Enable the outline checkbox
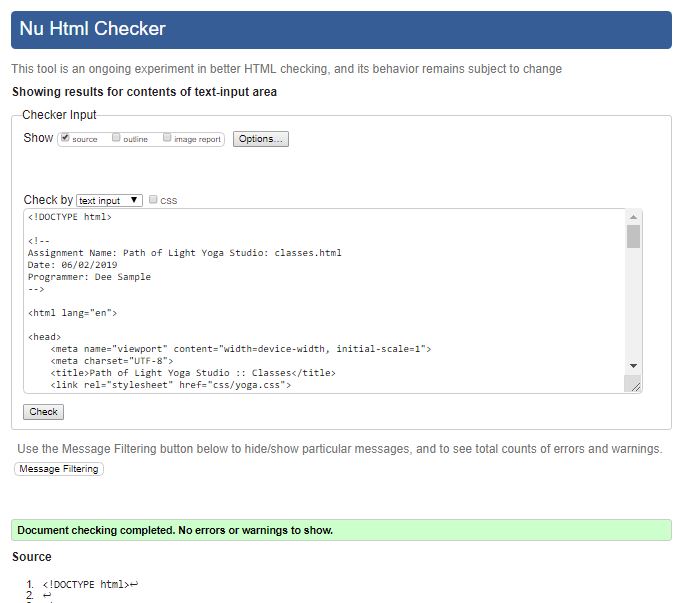The image size is (685, 603). 116,138
